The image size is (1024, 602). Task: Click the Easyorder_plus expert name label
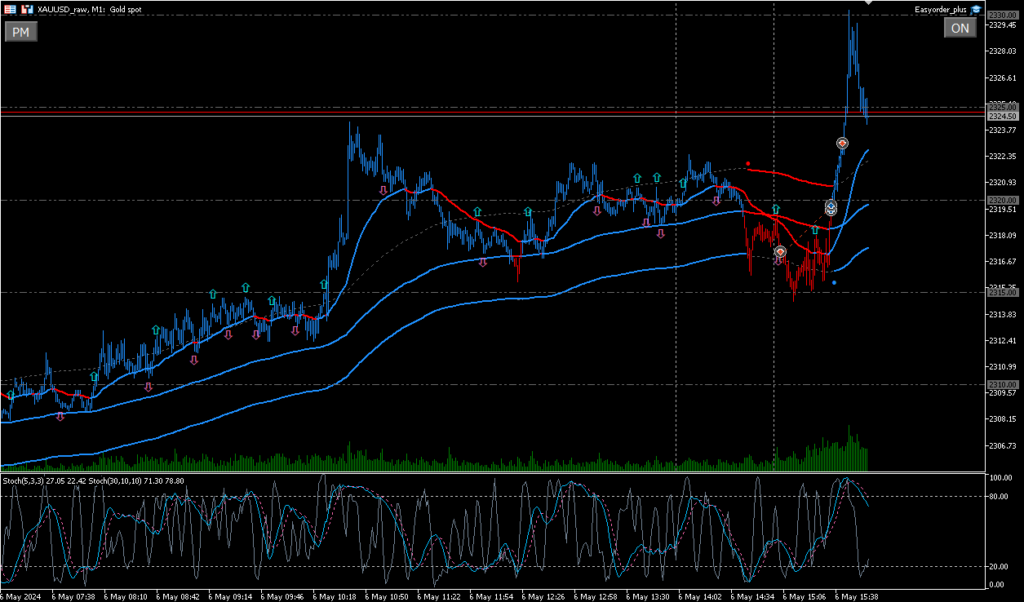(x=940, y=9)
